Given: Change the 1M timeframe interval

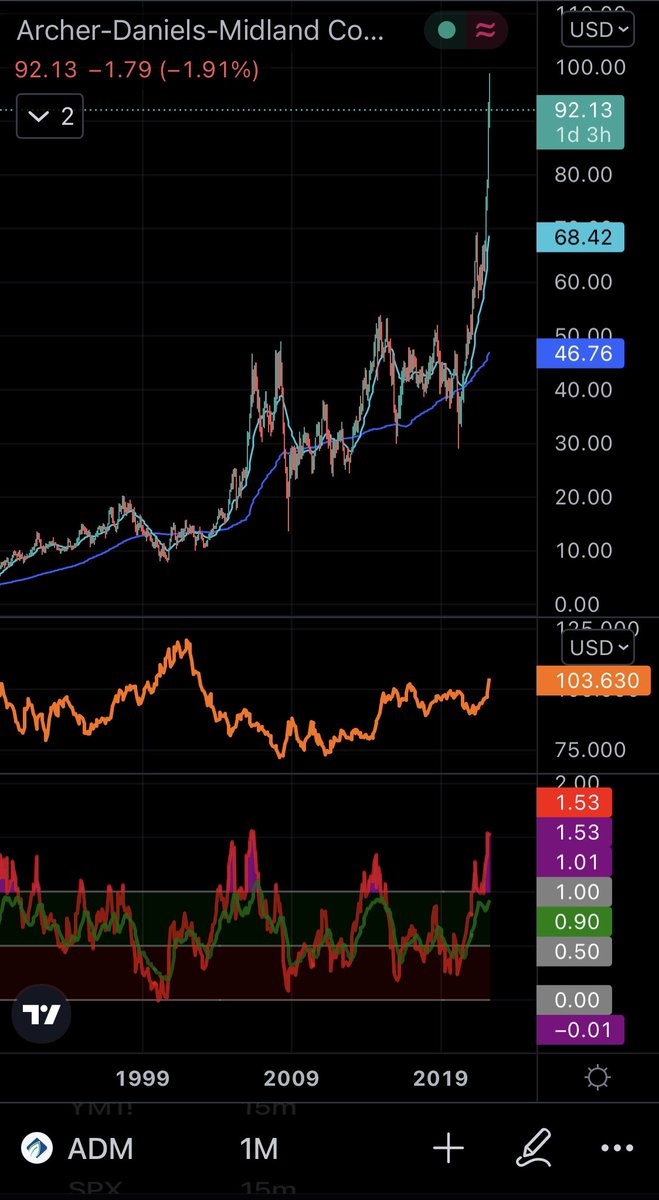Looking at the screenshot, I should (259, 1149).
